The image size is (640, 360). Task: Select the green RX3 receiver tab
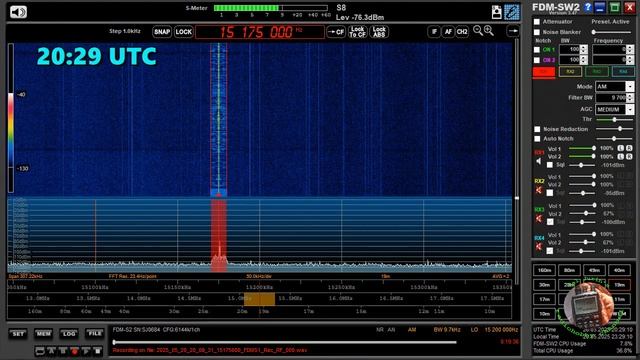(596, 71)
